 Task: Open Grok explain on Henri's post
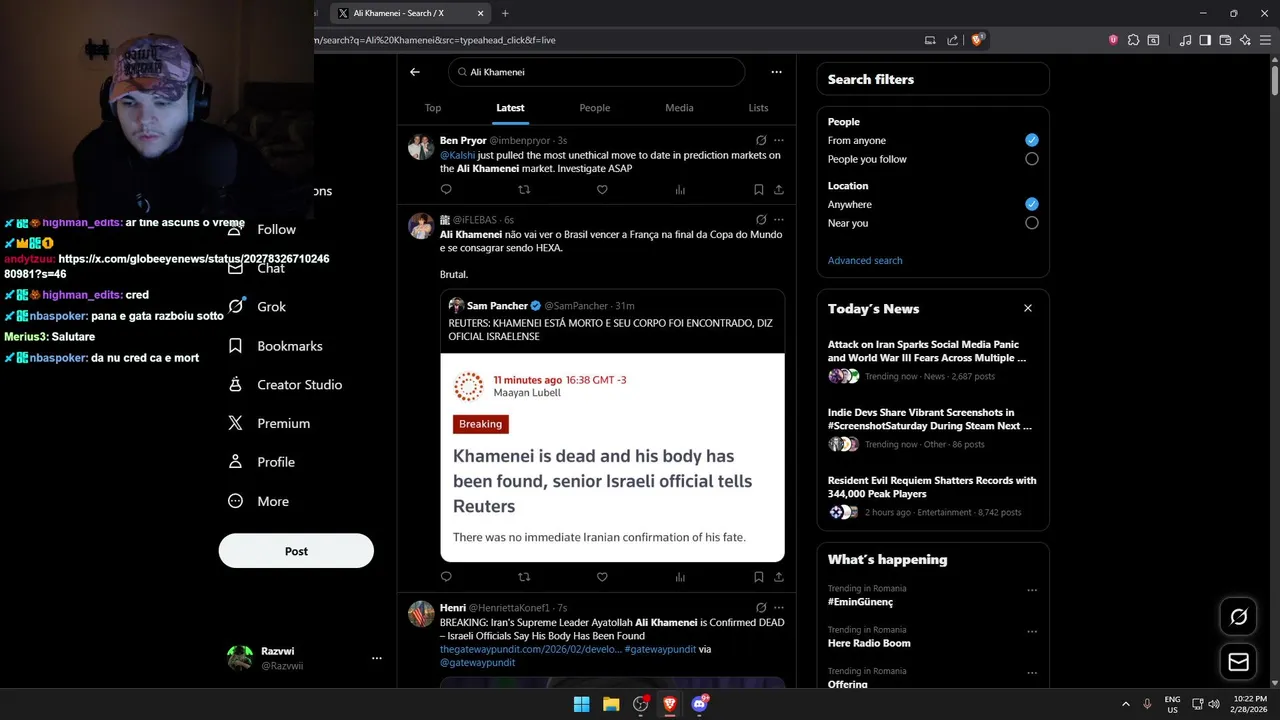(x=761, y=607)
